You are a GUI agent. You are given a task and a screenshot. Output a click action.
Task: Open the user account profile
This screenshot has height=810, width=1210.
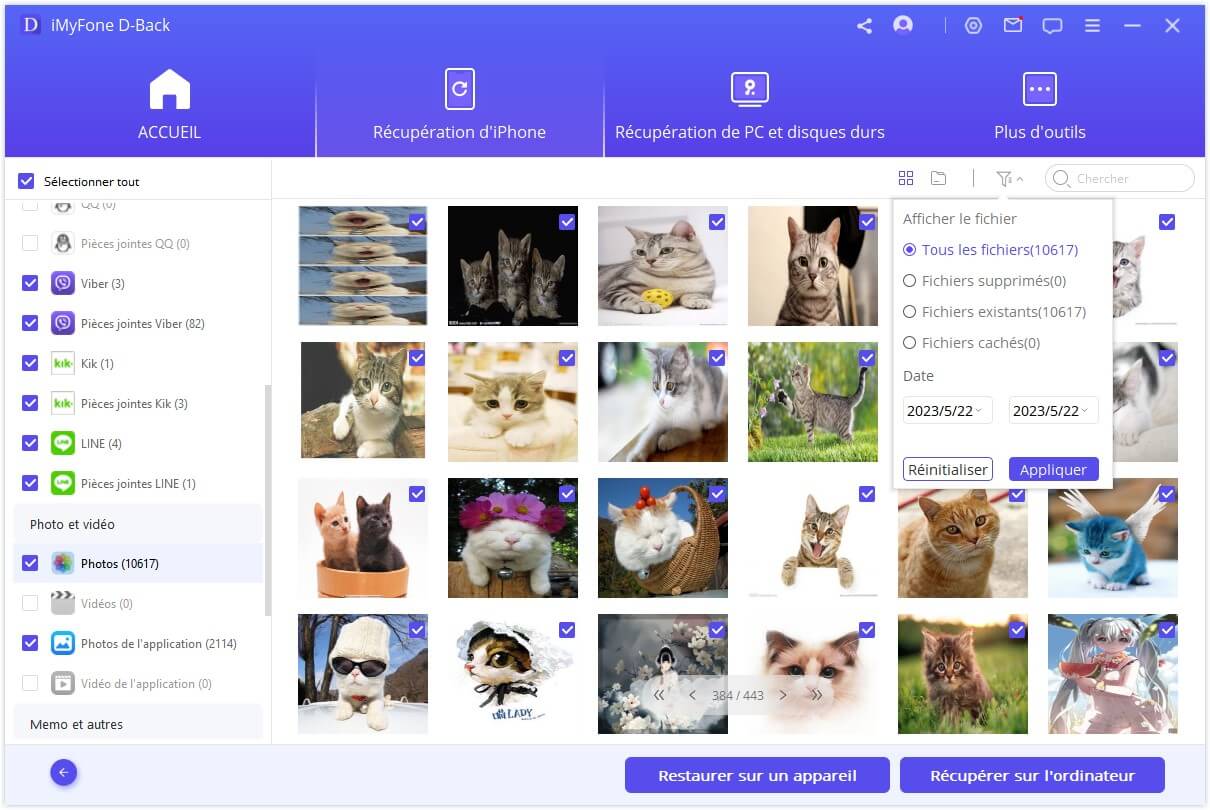tap(903, 25)
